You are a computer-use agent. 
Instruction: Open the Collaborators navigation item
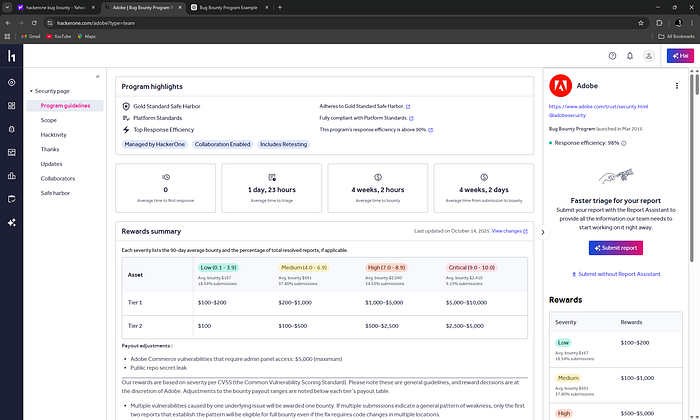click(58, 179)
